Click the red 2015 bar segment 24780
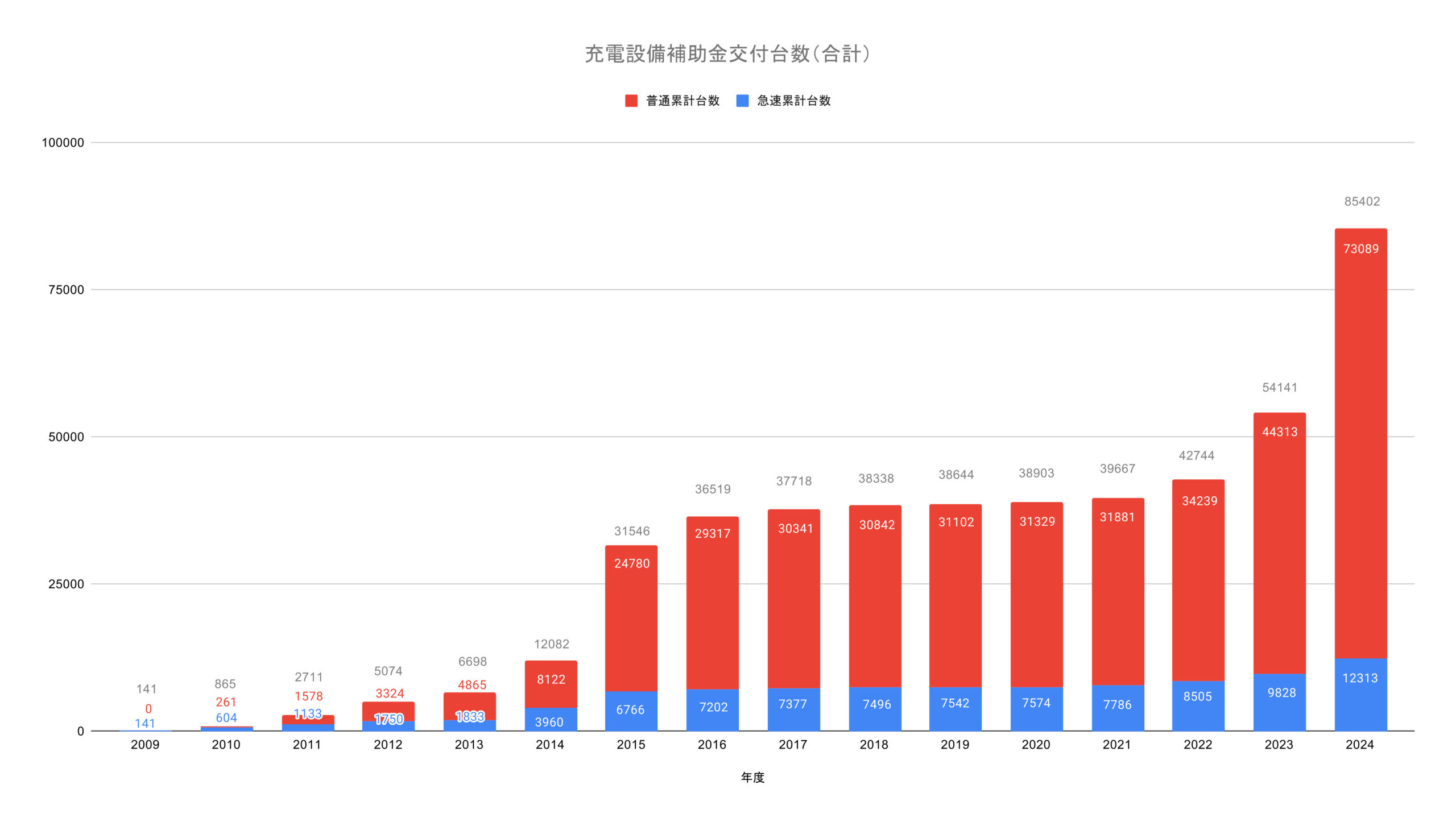 point(631,618)
